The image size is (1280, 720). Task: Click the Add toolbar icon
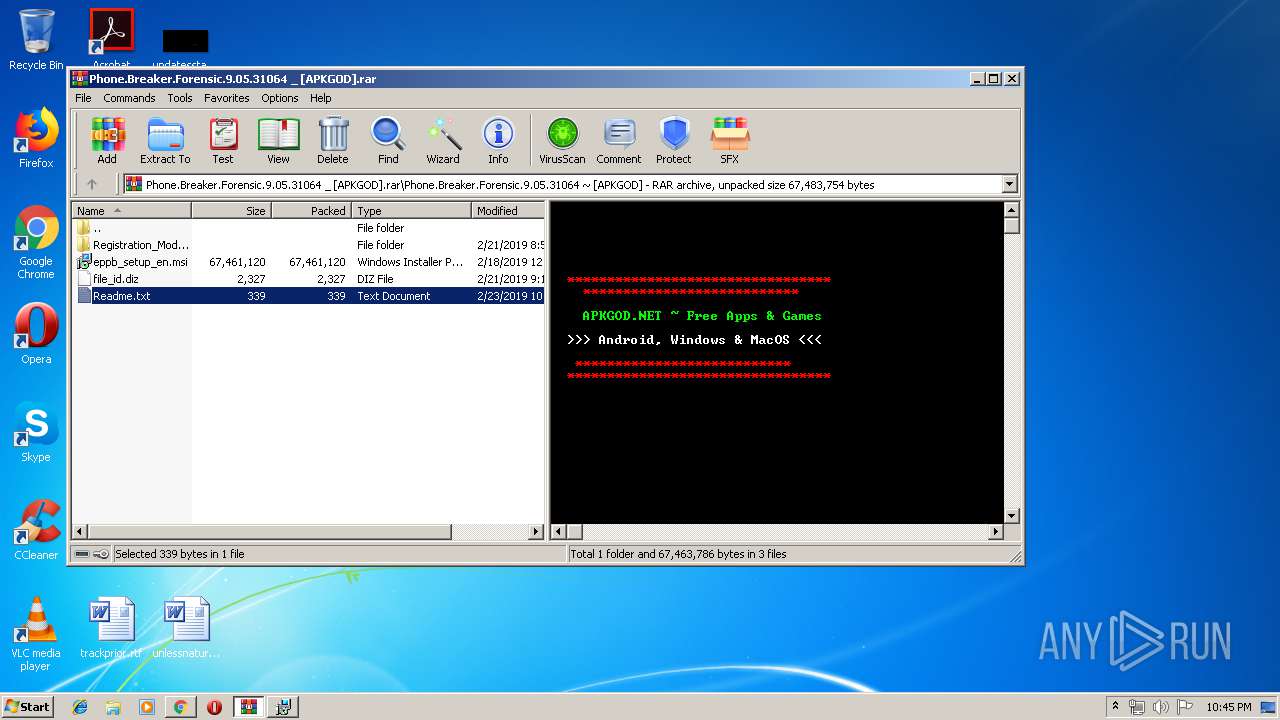(107, 140)
